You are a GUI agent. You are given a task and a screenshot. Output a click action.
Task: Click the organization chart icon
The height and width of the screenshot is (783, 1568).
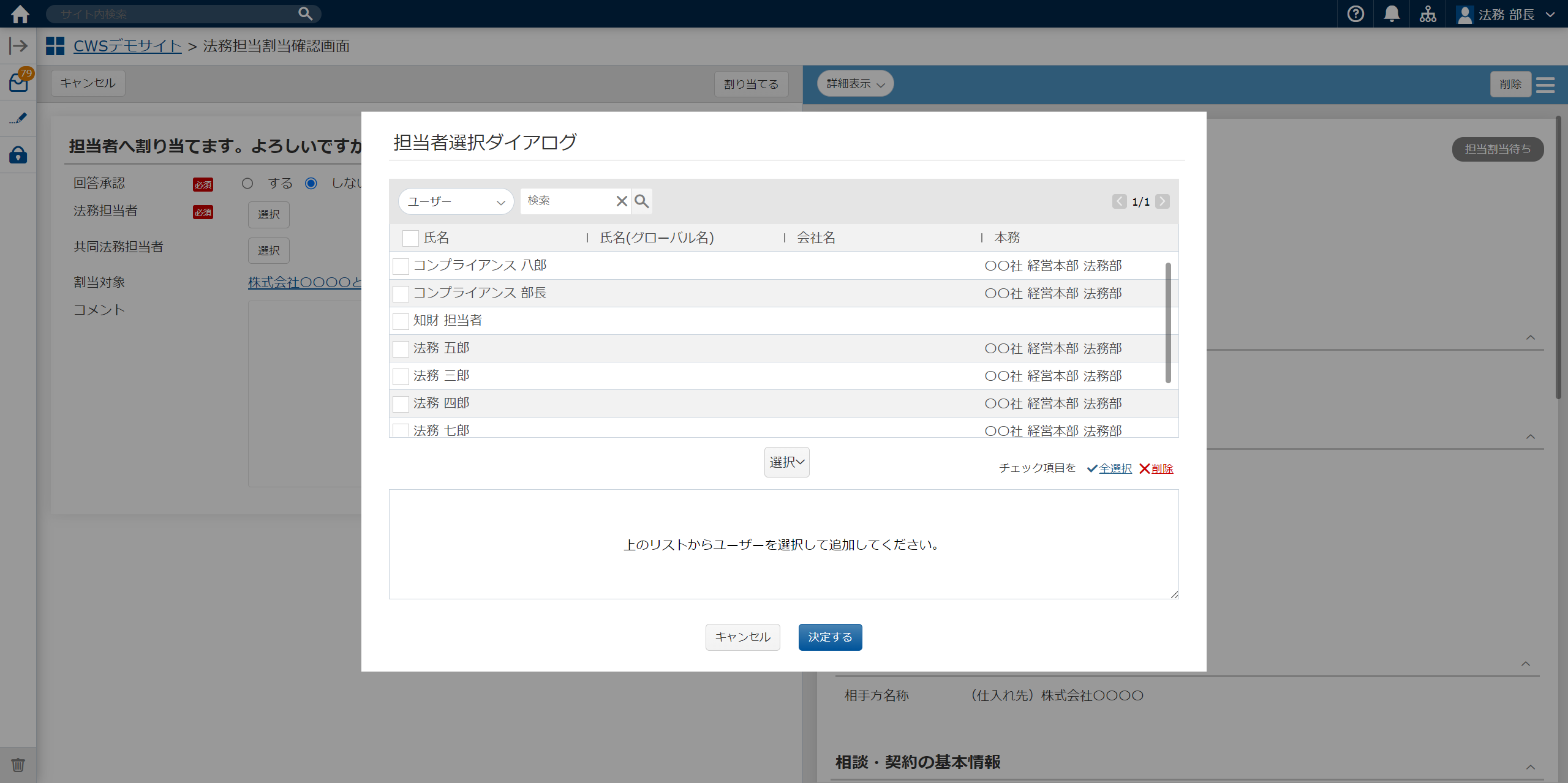pyautogui.click(x=1428, y=13)
